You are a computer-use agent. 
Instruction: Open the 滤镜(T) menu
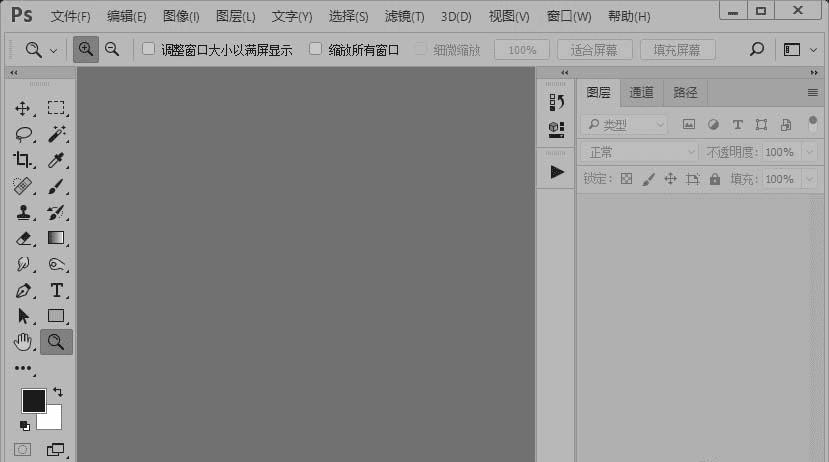tap(404, 16)
